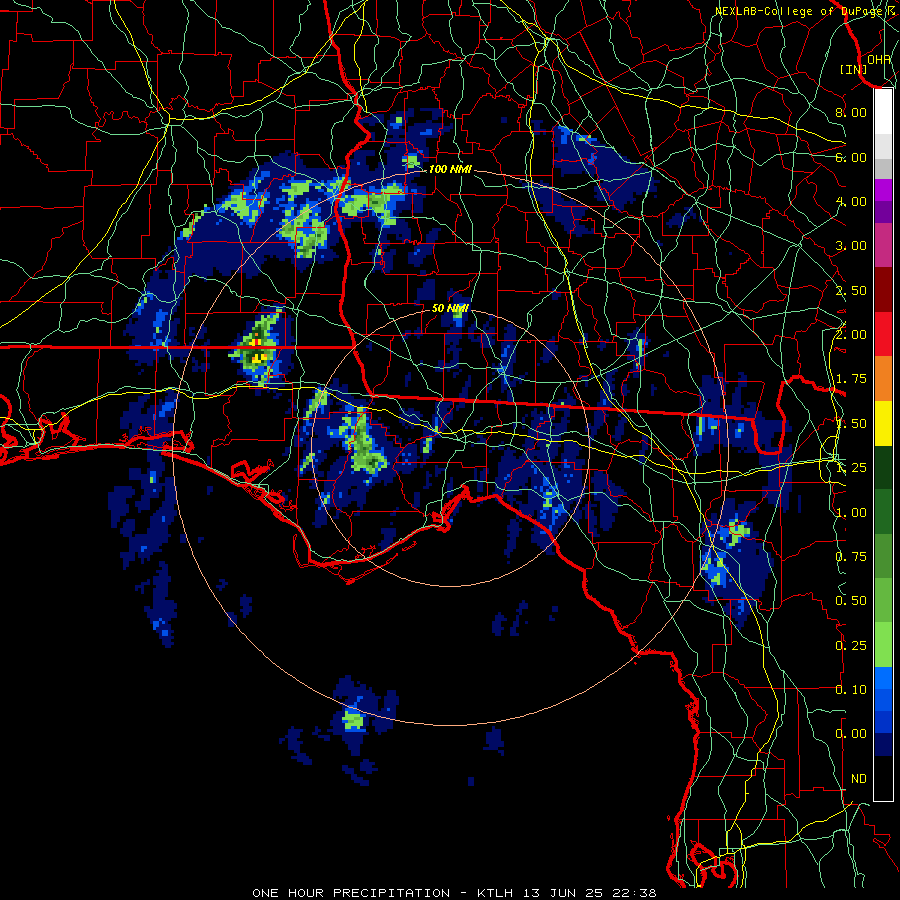Click the 100 NMI range ring label
This screenshot has width=900, height=900.
[x=450, y=169]
